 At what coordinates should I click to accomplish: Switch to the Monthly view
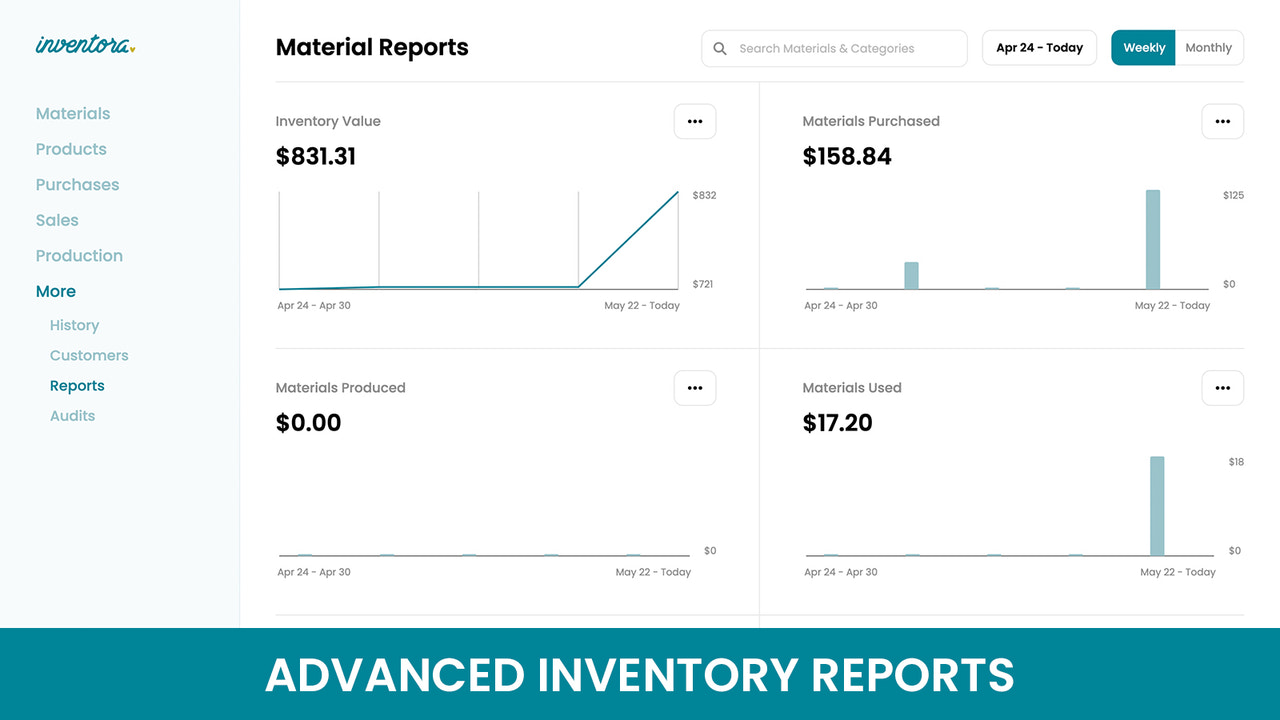[x=1208, y=47]
